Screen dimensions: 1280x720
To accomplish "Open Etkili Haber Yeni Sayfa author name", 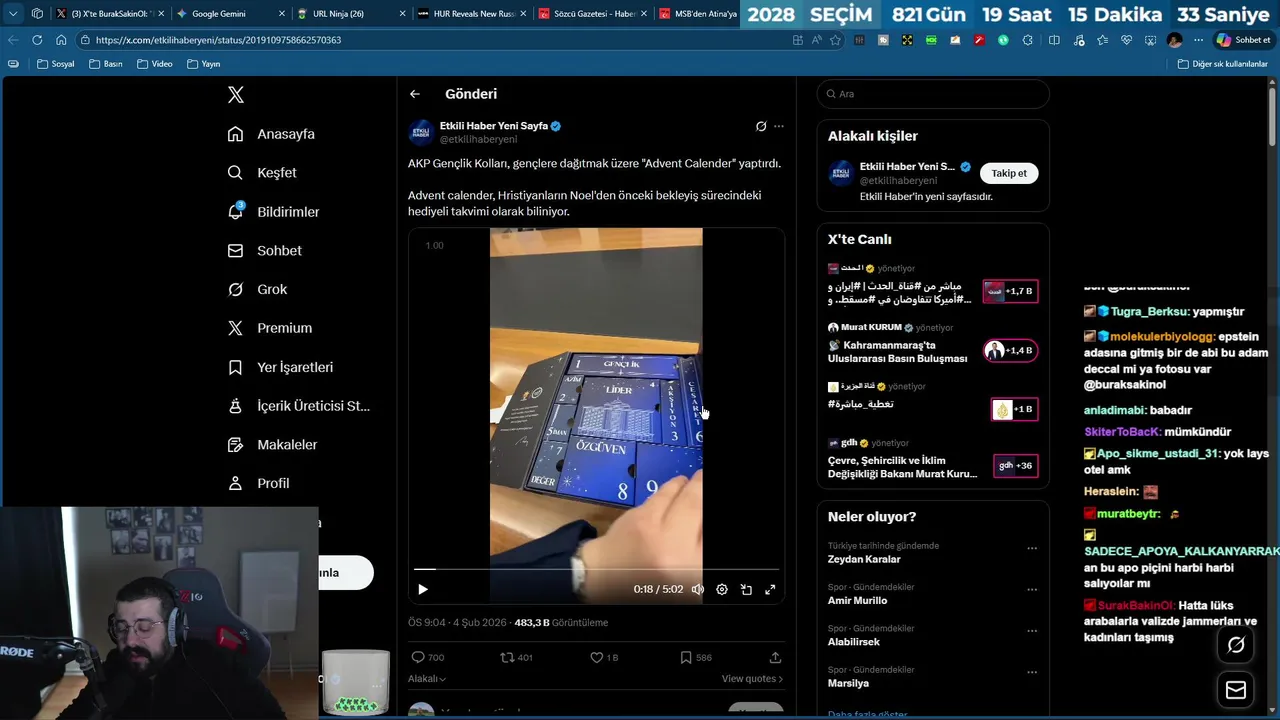I will pos(494,126).
